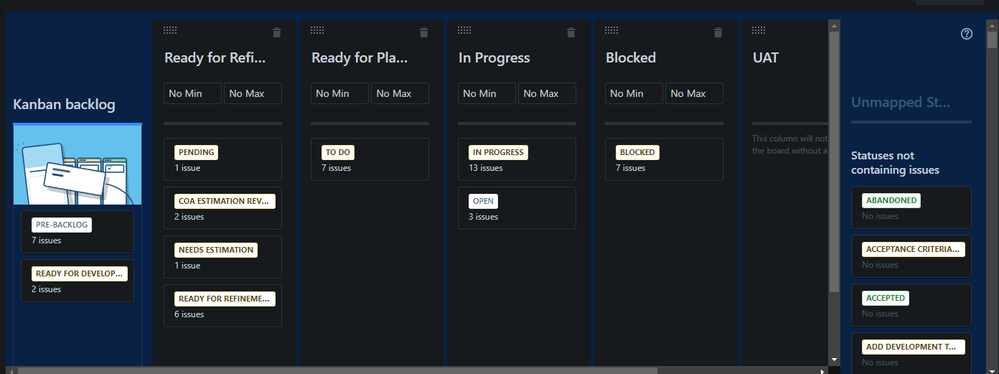
Task: Click No Min field in Ready for Planning column
Action: click(340, 93)
